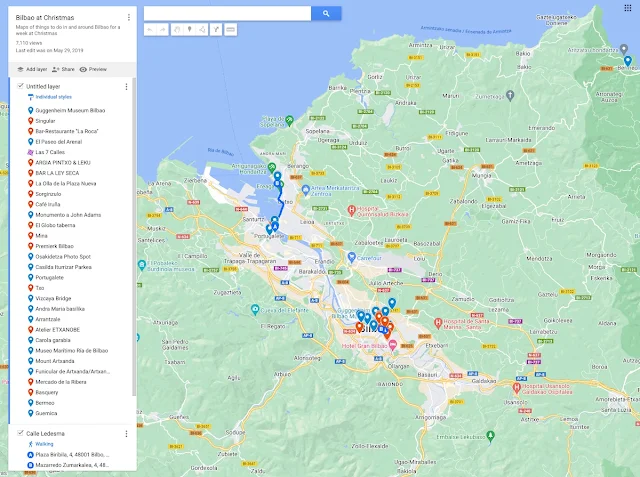Click Embalse Lekubaso green park marker
The width and height of the screenshot is (640, 477).
click(491, 436)
